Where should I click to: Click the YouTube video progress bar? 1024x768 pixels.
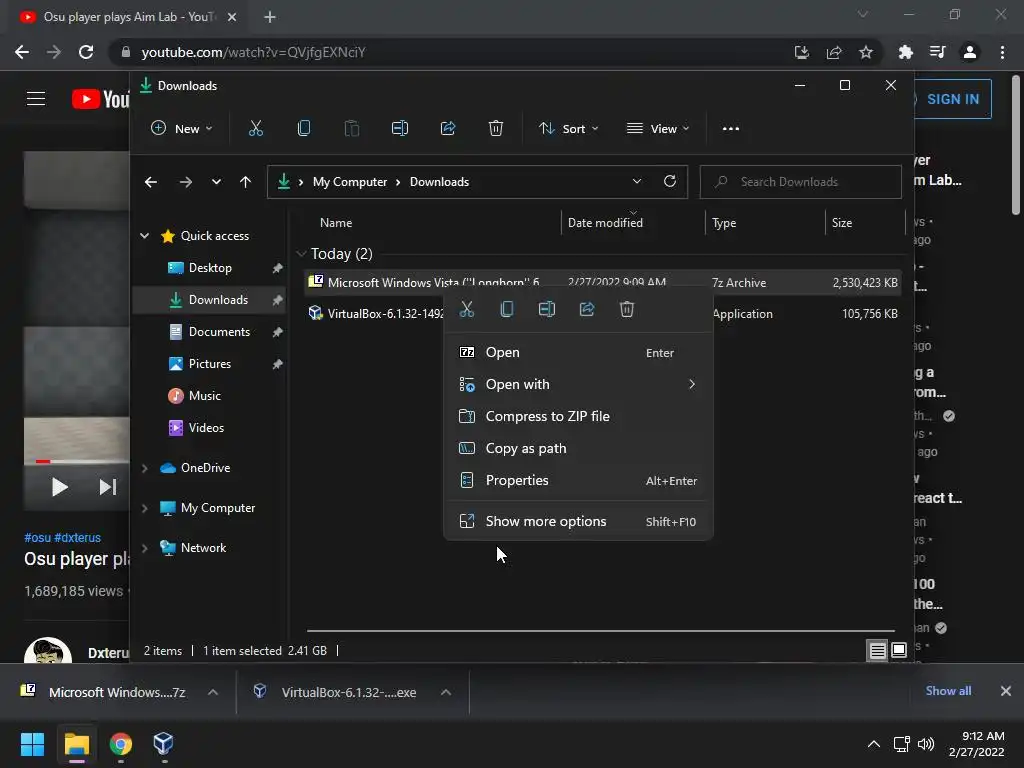tap(77, 461)
